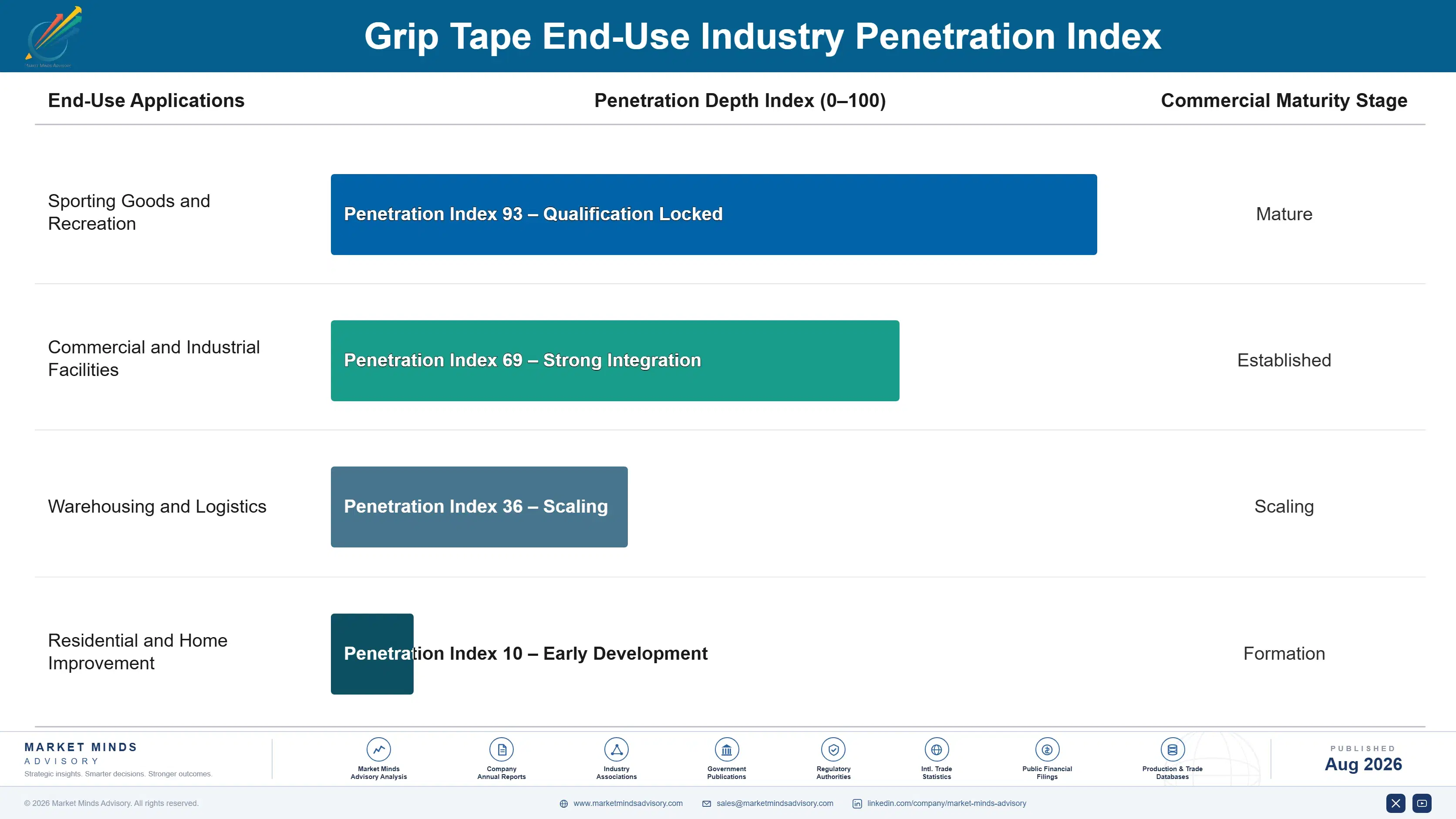
Task: Click the LinkedIn icon in footer
Action: [857, 804]
